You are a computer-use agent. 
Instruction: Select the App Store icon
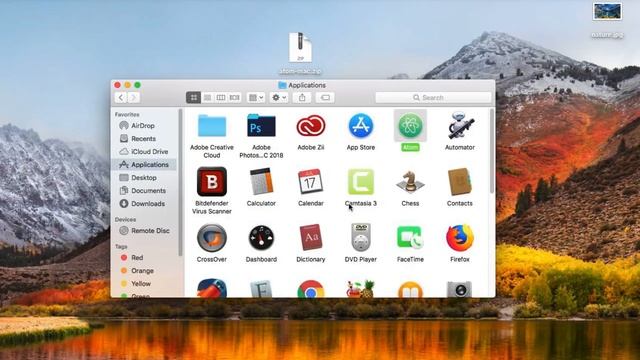tap(360, 126)
